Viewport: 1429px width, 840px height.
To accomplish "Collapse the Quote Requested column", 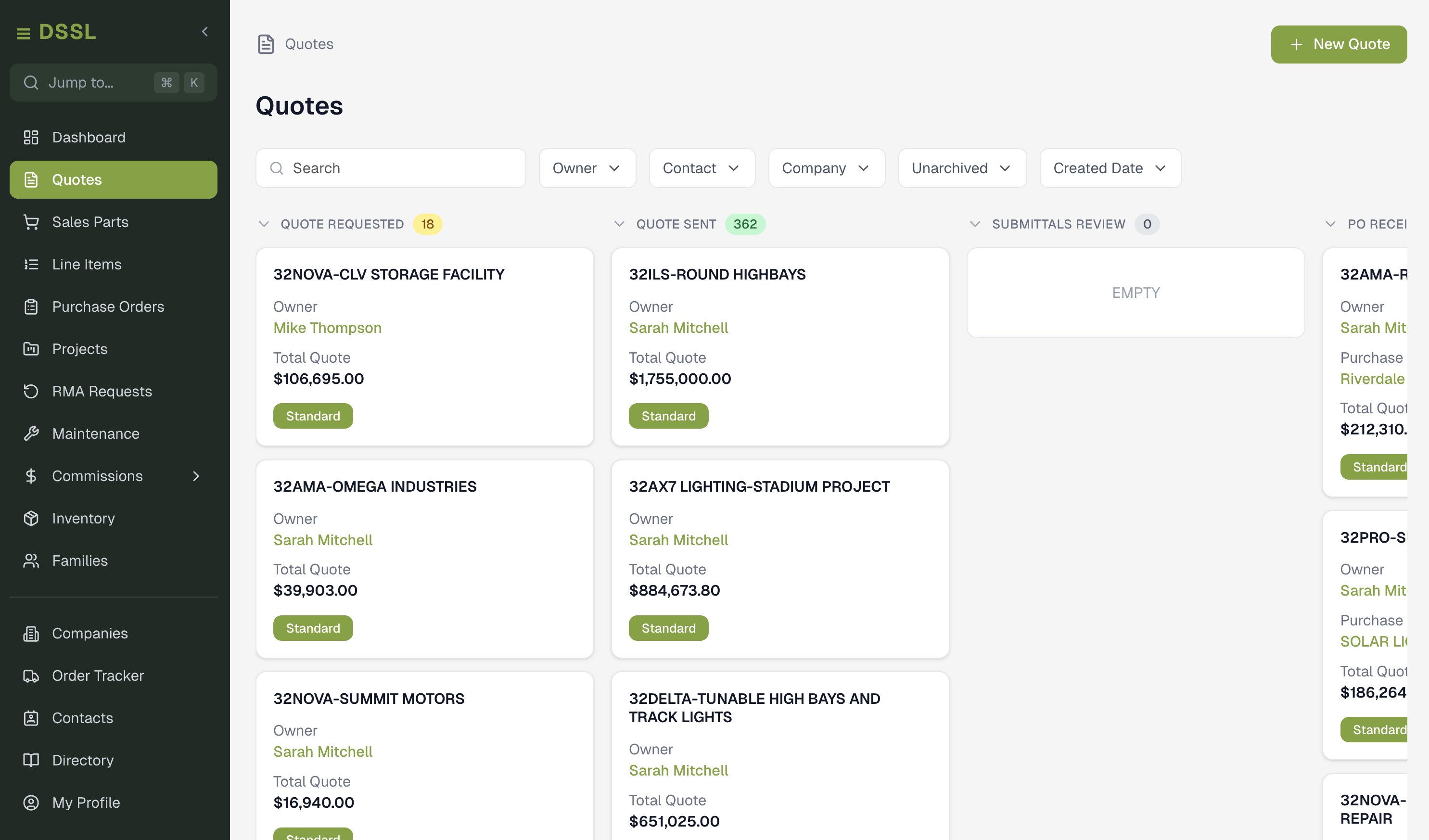I will 264,224.
